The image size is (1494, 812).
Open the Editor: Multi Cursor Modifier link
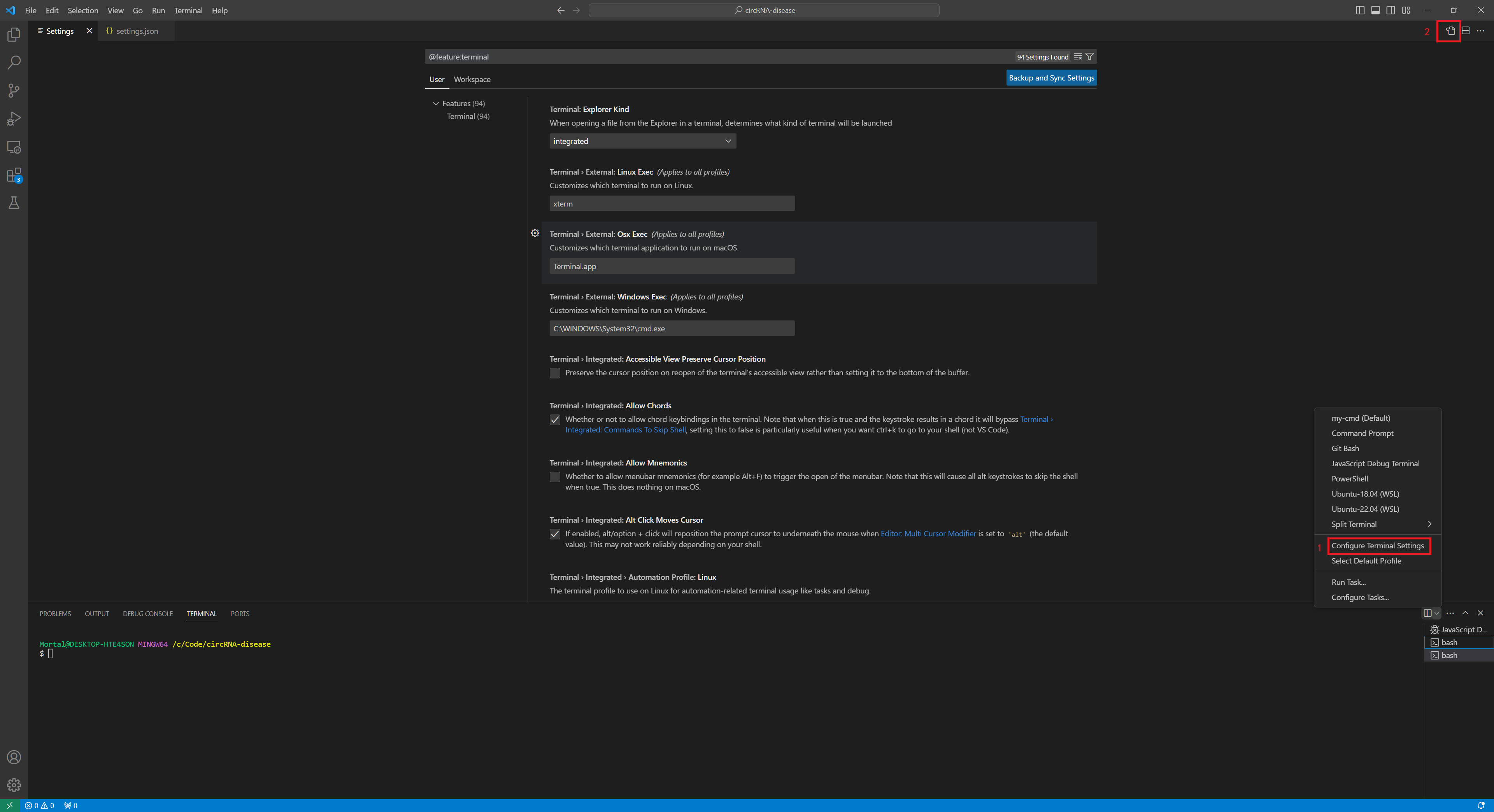coord(928,533)
